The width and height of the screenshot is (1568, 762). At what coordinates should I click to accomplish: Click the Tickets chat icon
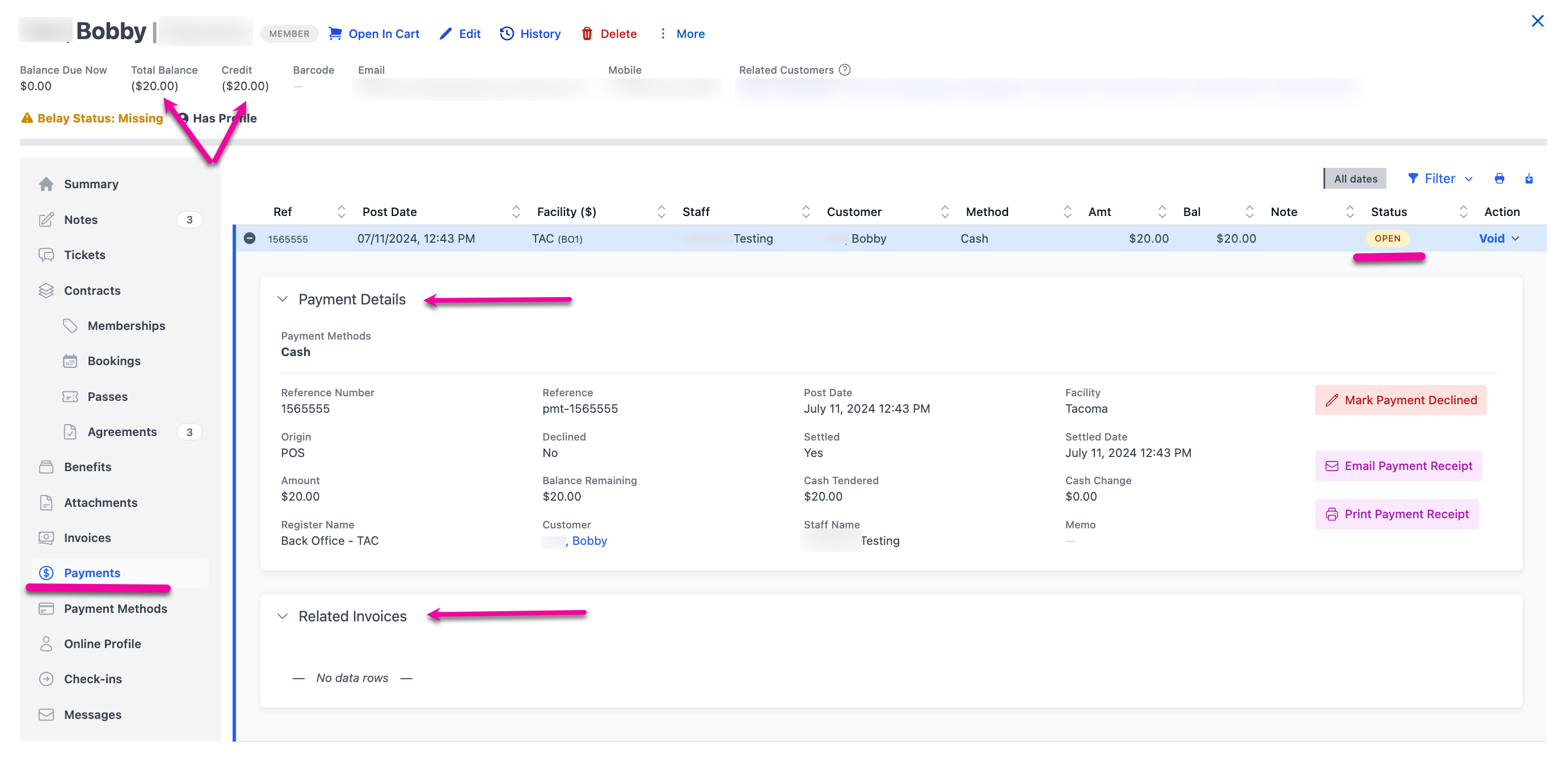(x=47, y=255)
